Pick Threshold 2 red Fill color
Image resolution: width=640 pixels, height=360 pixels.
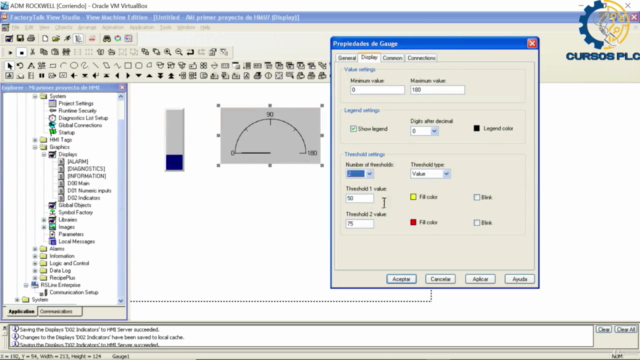[x=413, y=222]
